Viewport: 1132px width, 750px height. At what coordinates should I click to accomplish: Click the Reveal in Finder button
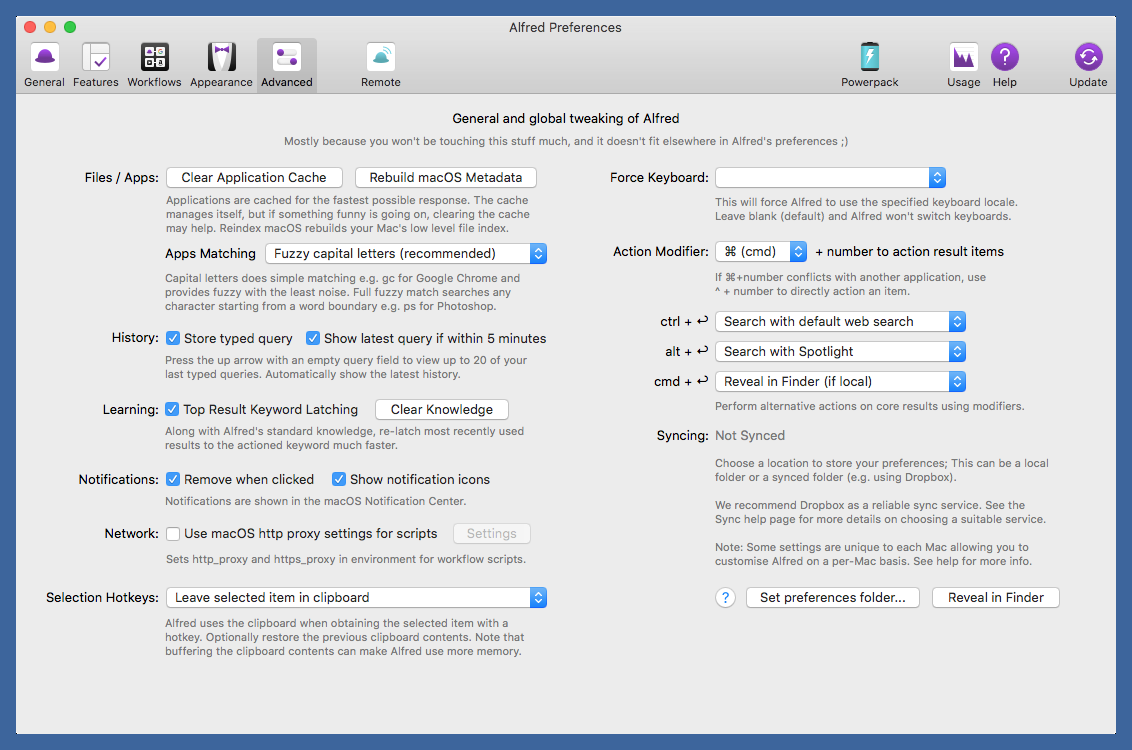[x=996, y=598]
